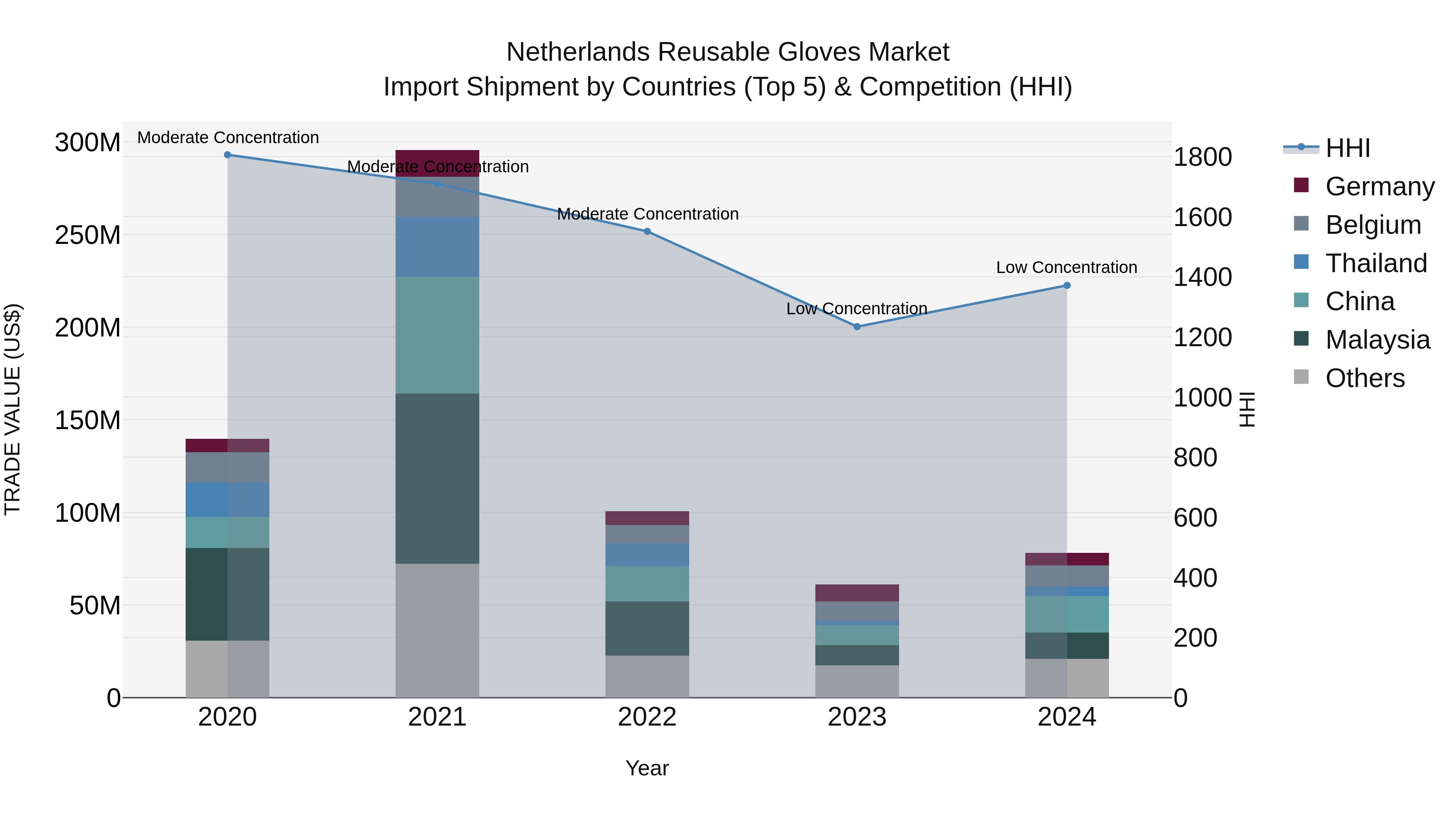Click the 2024 x-axis year label
This screenshot has width=1456, height=819.
pos(1067,717)
